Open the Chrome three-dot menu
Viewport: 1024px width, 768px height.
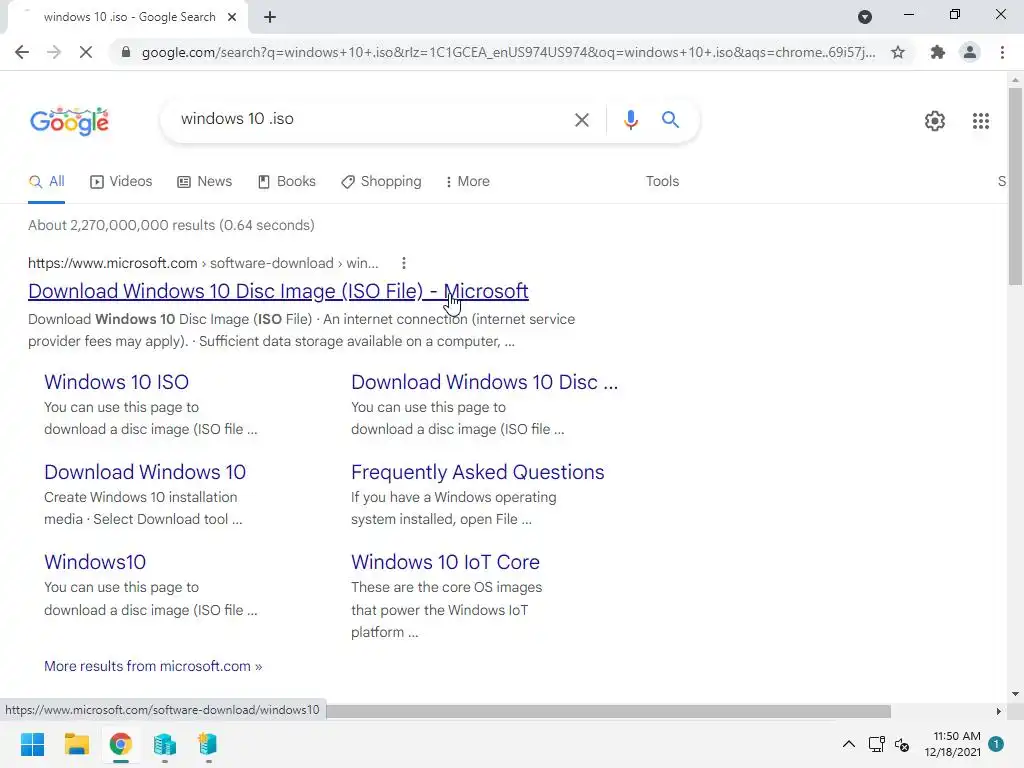[1002, 52]
